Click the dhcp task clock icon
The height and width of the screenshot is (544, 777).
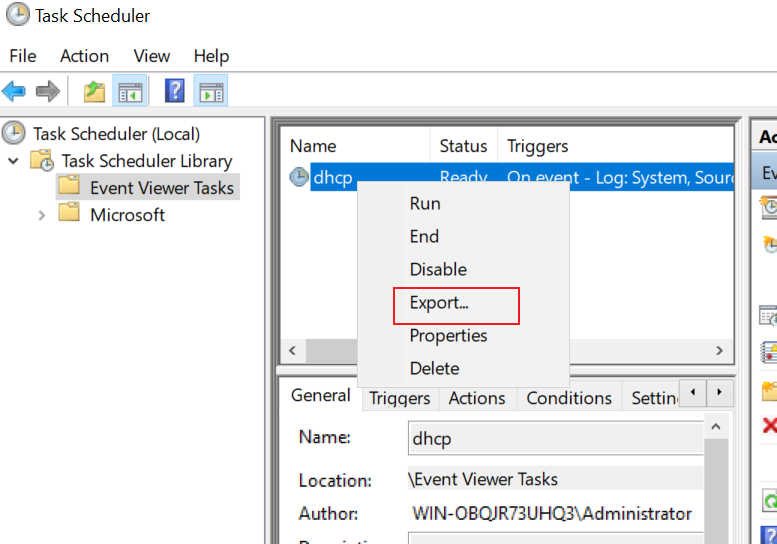click(299, 177)
